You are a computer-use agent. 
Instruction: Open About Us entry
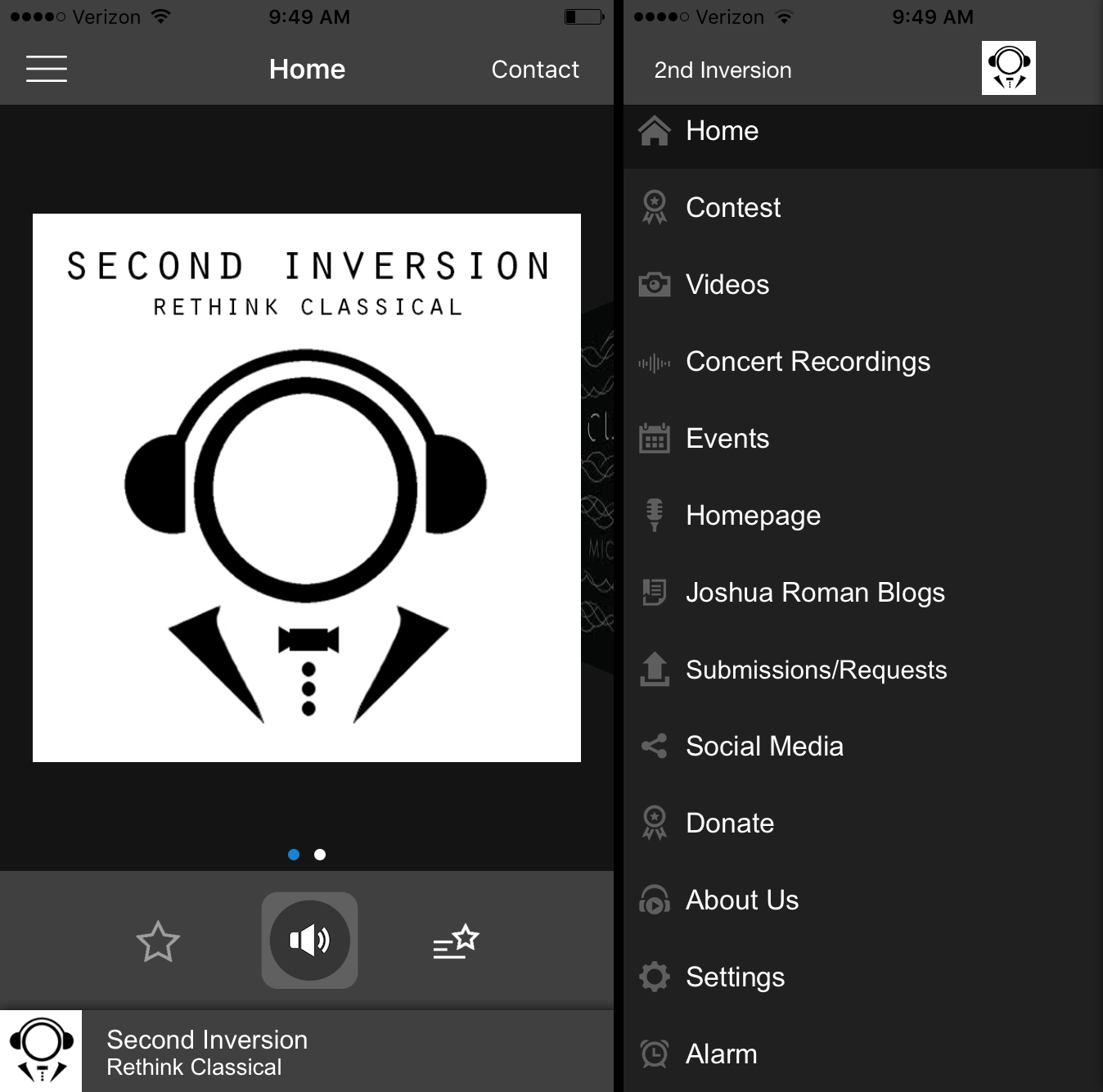click(x=863, y=900)
